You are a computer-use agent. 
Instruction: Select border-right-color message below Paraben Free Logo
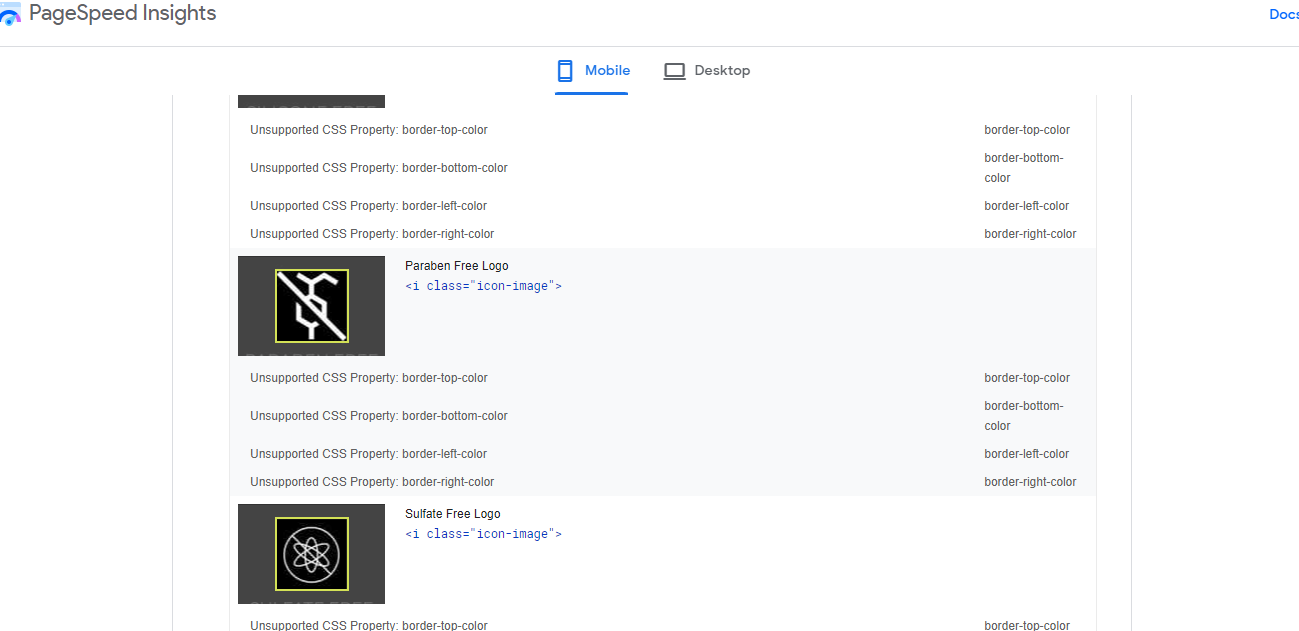point(372,482)
